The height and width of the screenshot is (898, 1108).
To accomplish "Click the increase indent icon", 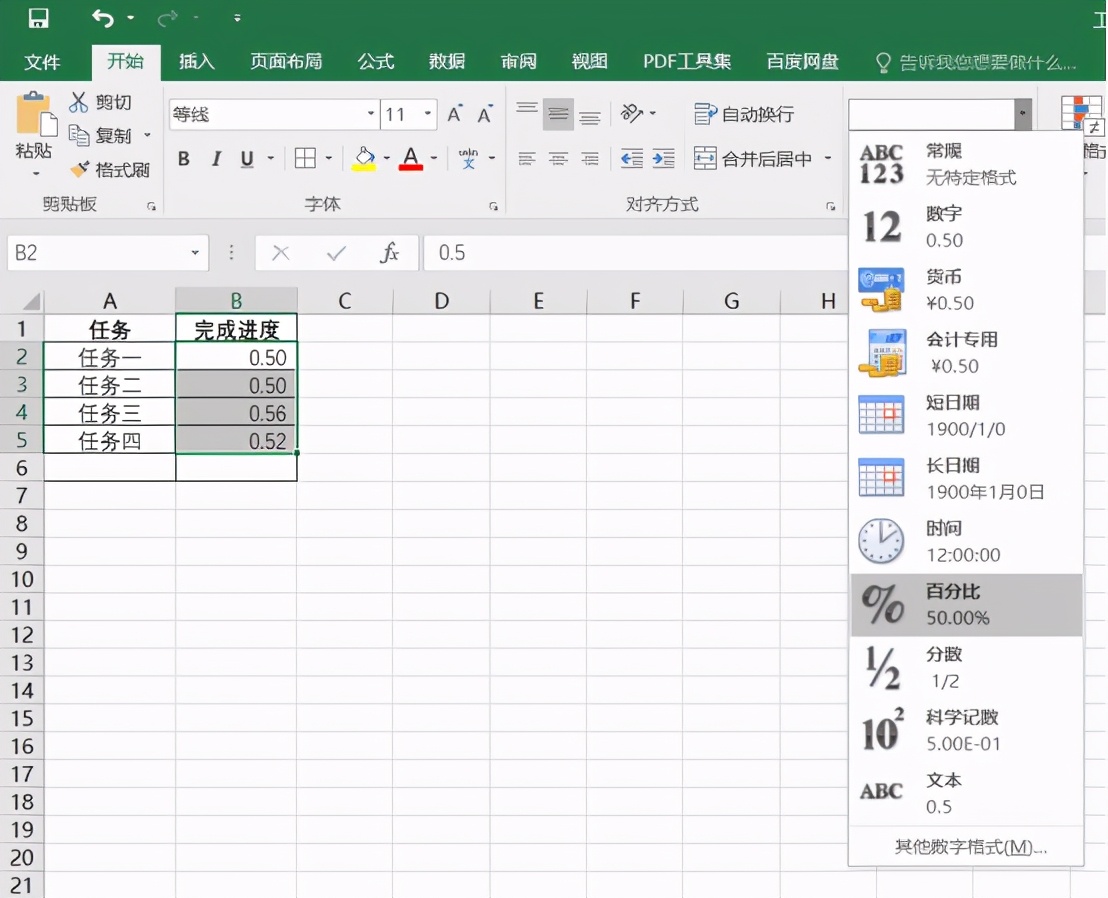I will (x=664, y=158).
